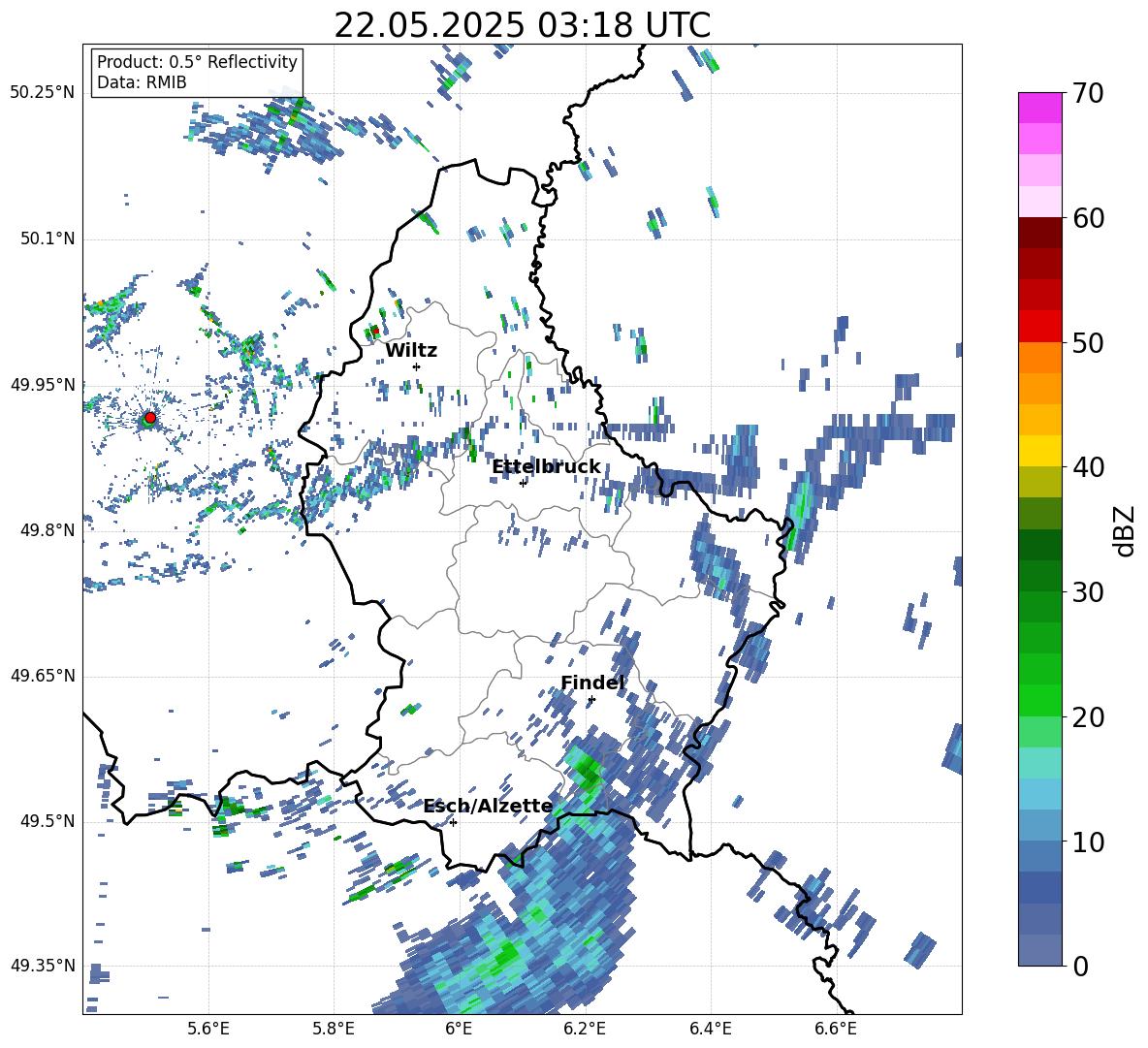This screenshot has width=1148, height=1048.
Task: Click the colorbar tick value 50
Action: click(1088, 342)
